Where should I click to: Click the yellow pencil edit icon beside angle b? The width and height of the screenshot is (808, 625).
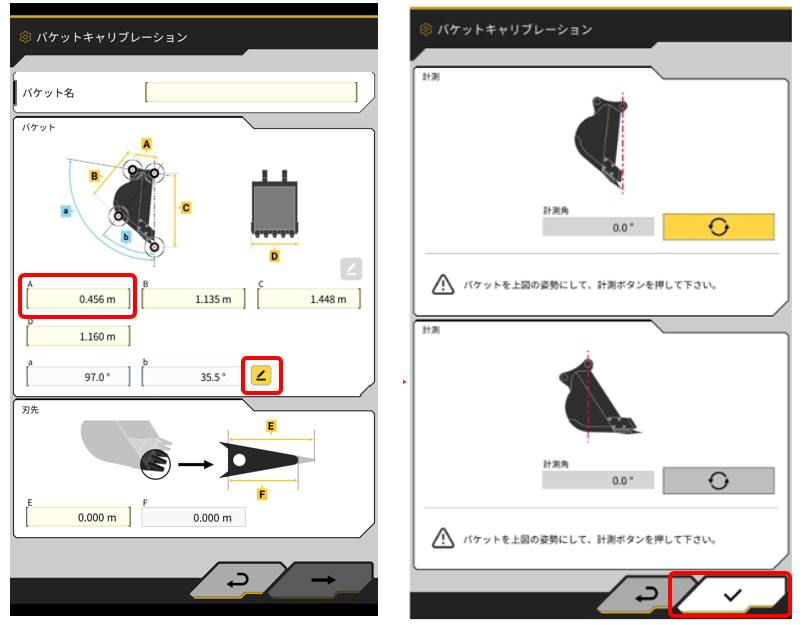pos(261,375)
